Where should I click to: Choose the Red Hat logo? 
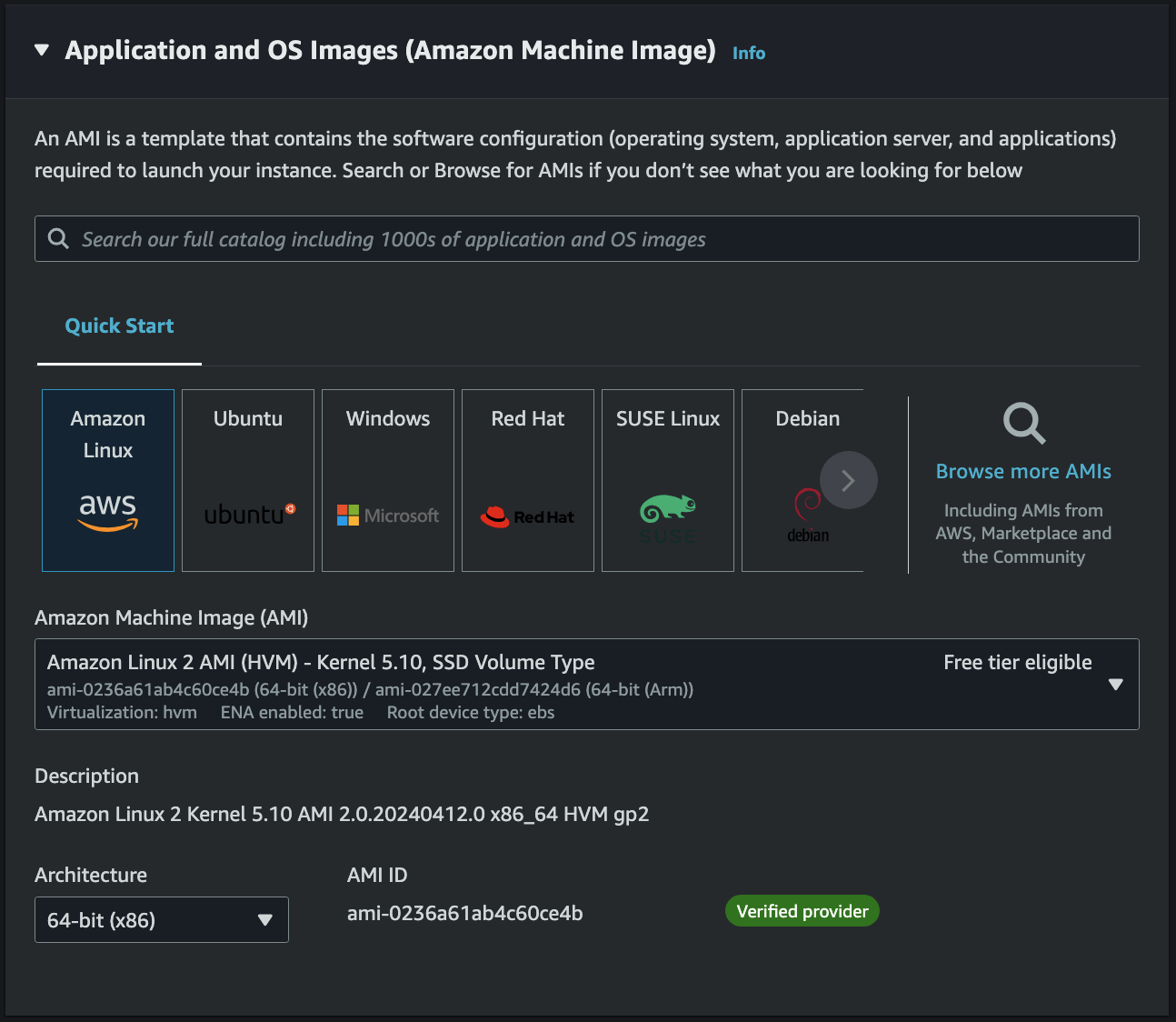527,516
